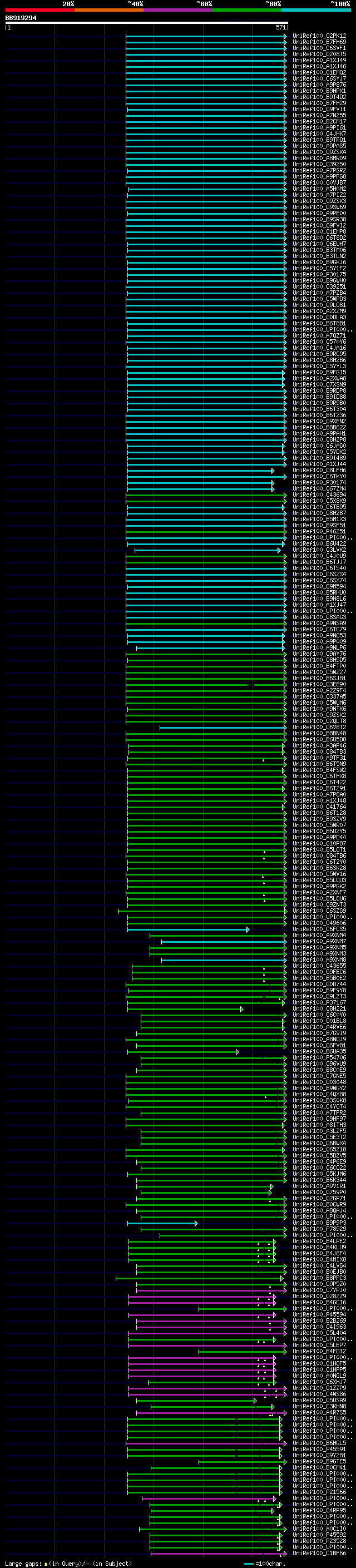Select hit label UniRef100_Q2GP71
This screenshot has height=1568, width=356.
[319, 1199]
